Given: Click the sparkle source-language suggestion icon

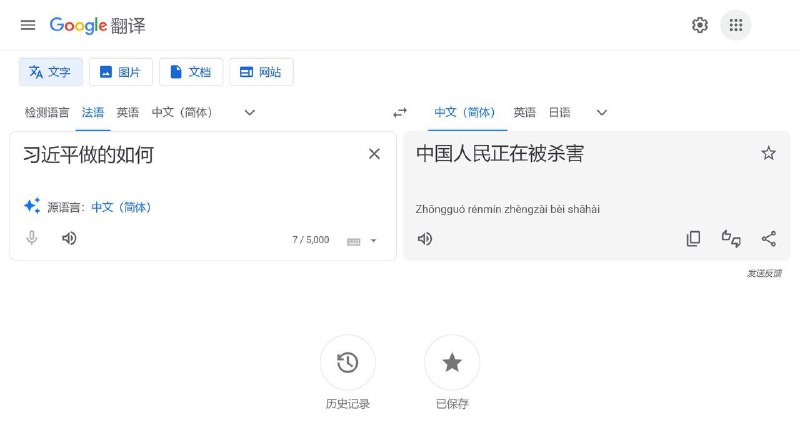Looking at the screenshot, I should [x=32, y=206].
